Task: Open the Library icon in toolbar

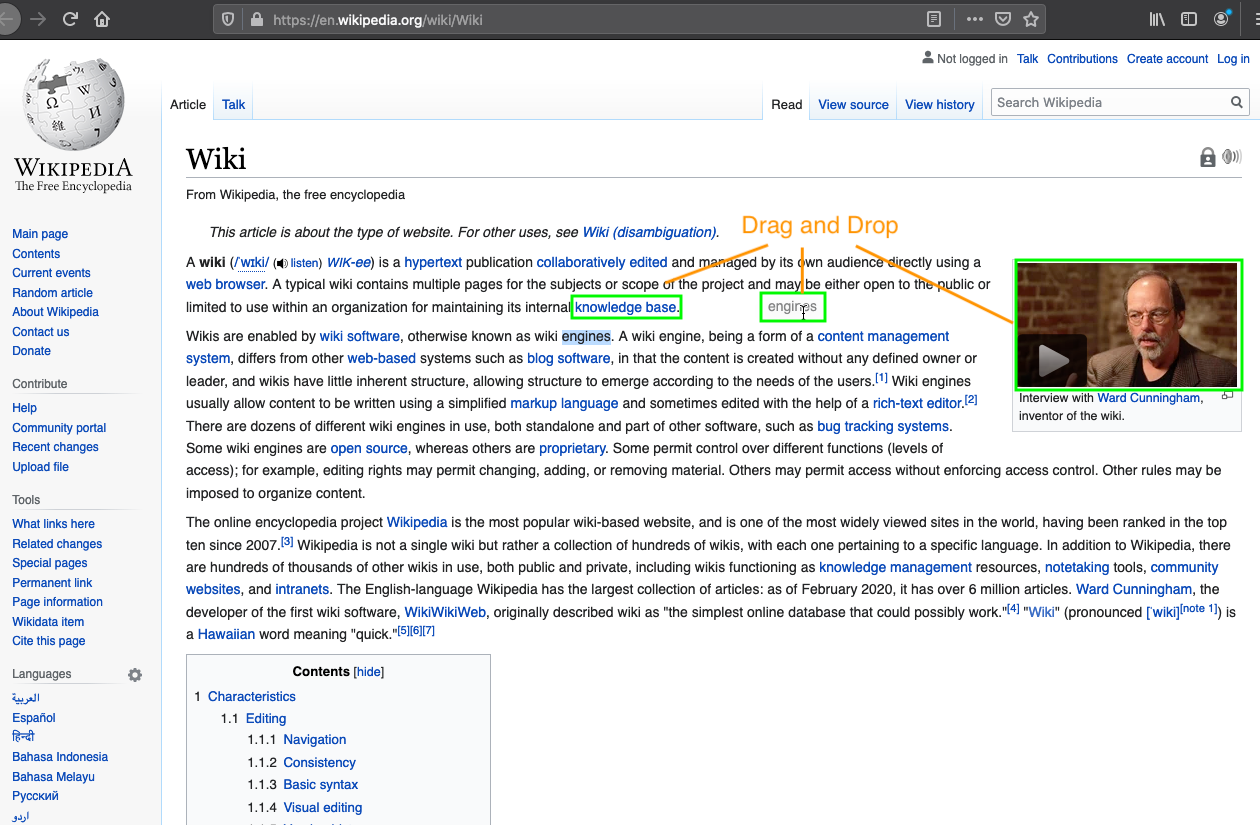Action: point(1157,19)
